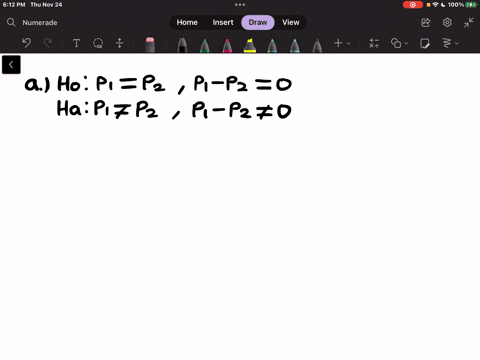Expand the shapes dropdown arrow
480x360 pixels.
(406, 43)
